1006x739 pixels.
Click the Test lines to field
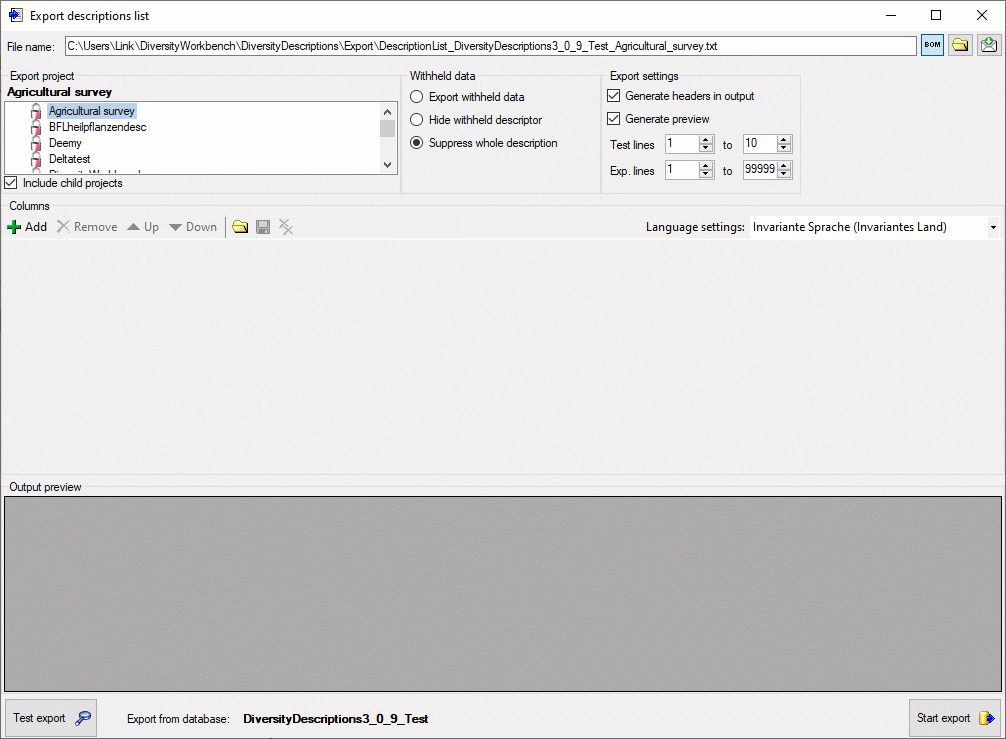(x=760, y=144)
